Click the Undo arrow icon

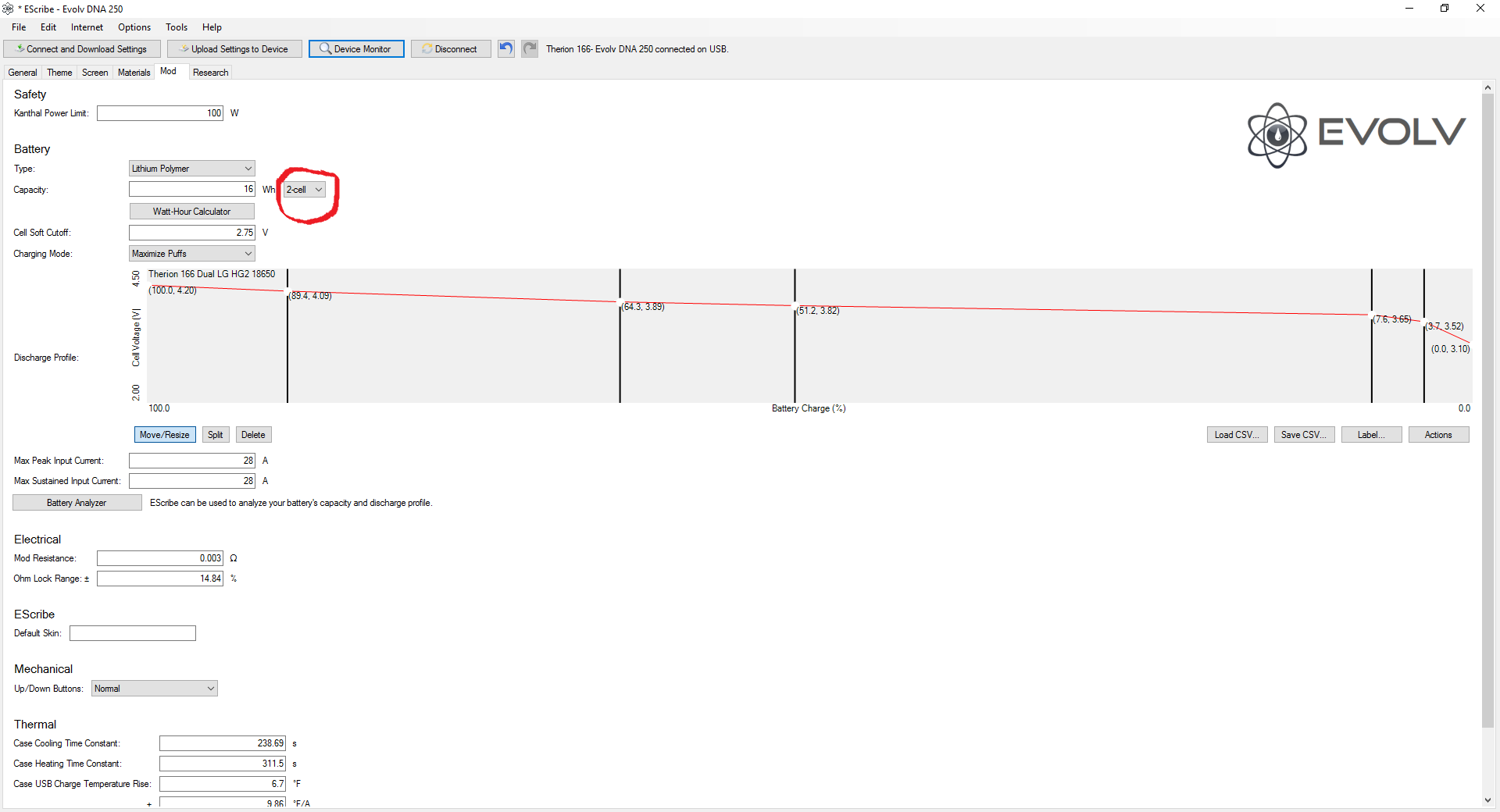click(x=506, y=48)
